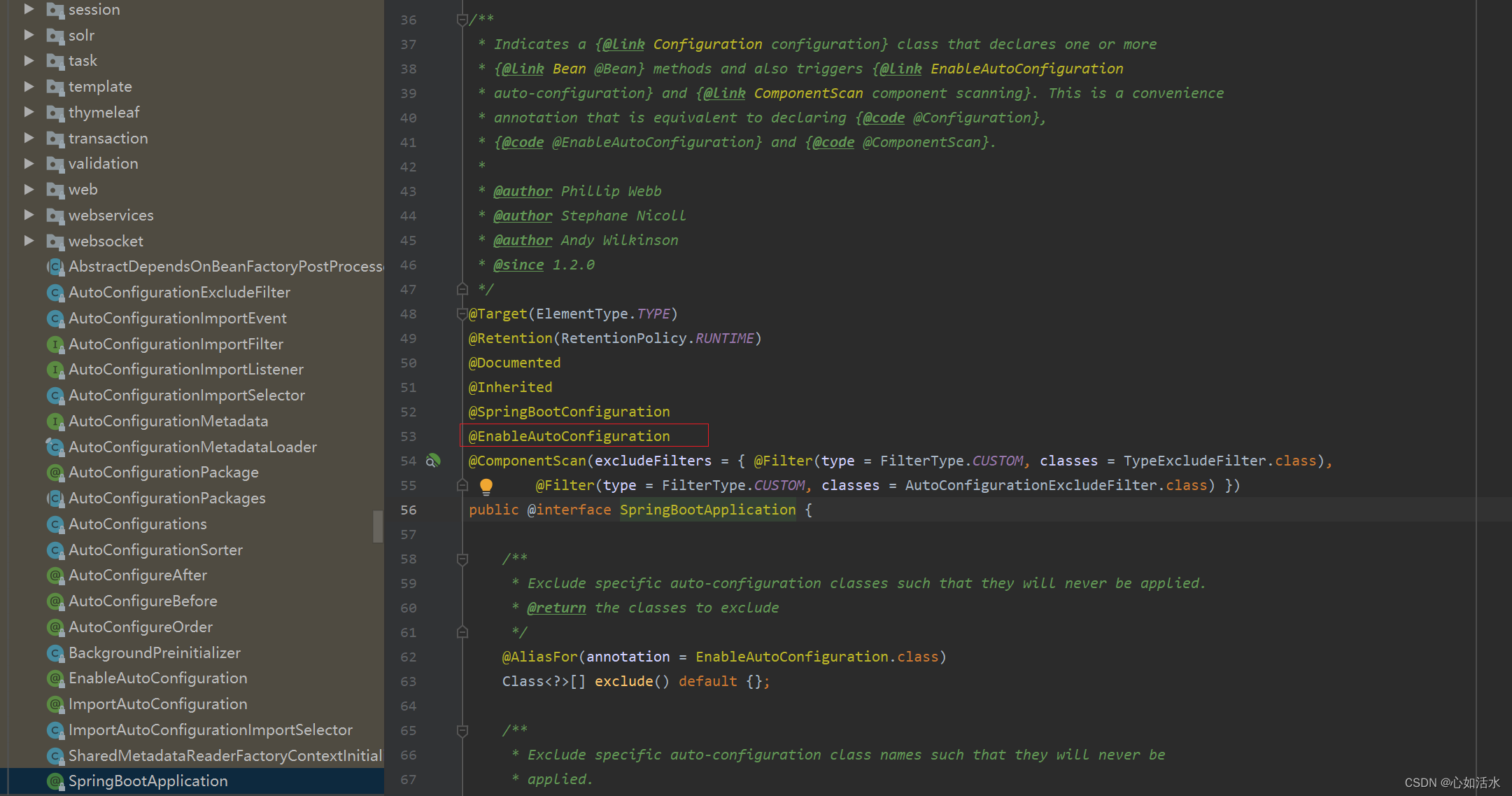Click the @EnableAutoConfiguration annotation on line 53
Viewport: 1512px width, 796px height.
(x=569, y=436)
